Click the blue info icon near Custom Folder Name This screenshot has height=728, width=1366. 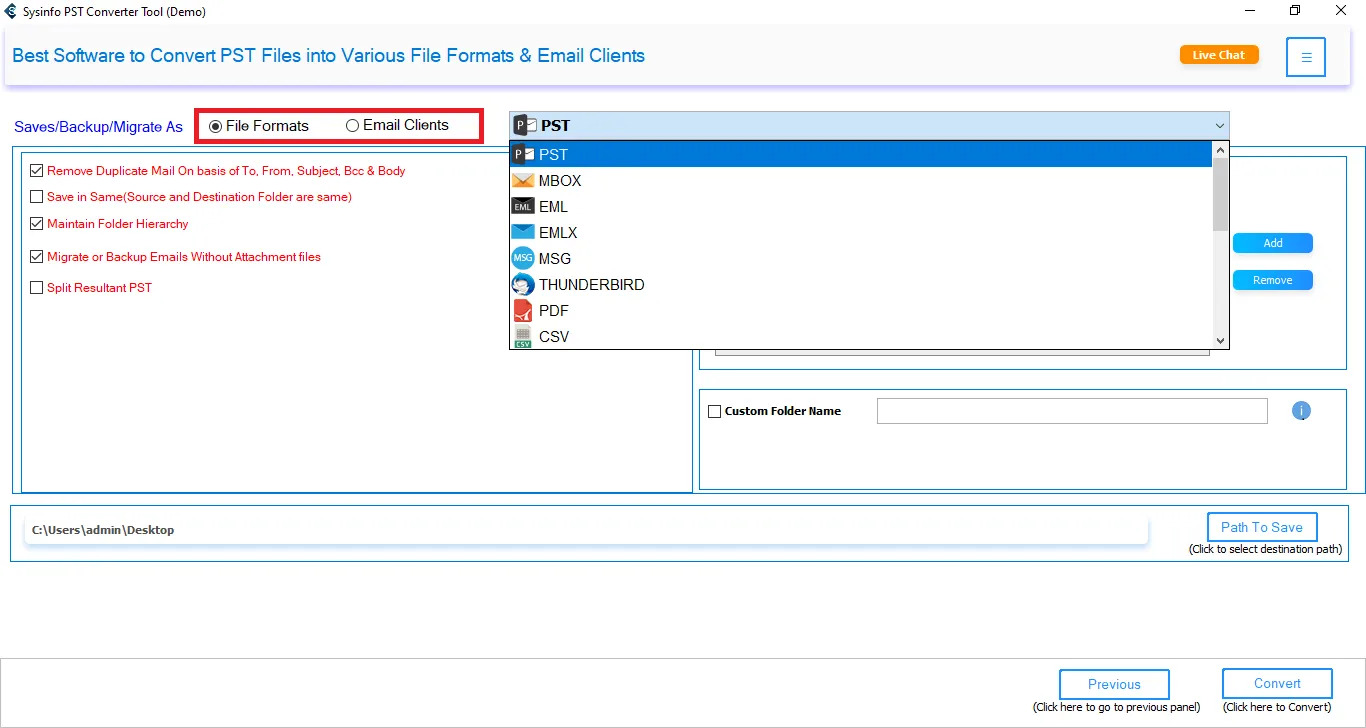[1301, 410]
